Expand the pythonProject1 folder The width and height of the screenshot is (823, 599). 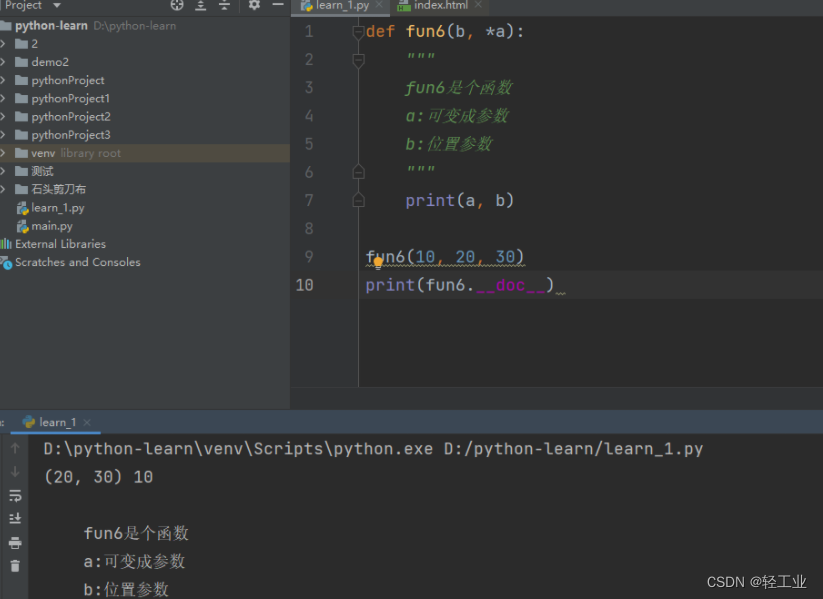tap(3, 98)
